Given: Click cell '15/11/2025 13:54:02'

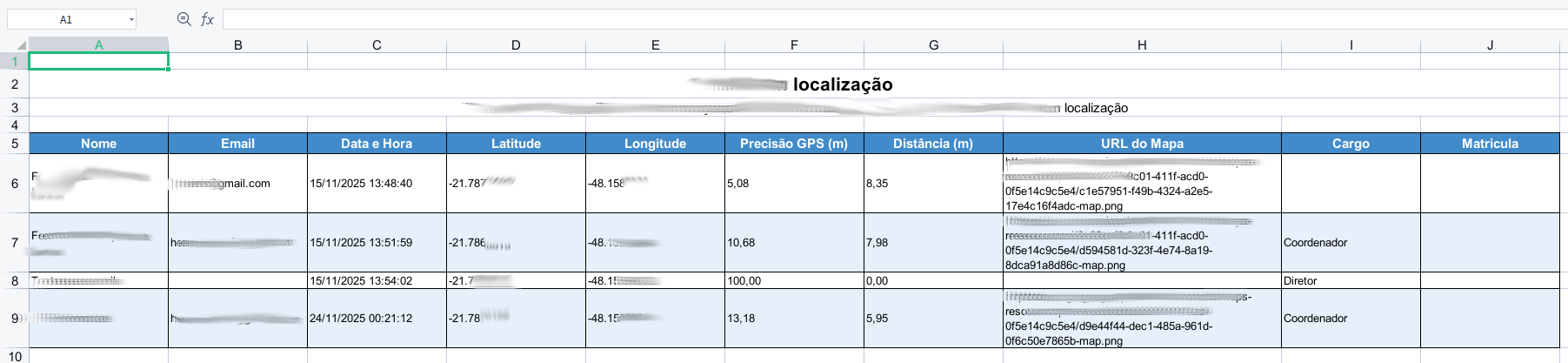Looking at the screenshot, I should click(377, 280).
